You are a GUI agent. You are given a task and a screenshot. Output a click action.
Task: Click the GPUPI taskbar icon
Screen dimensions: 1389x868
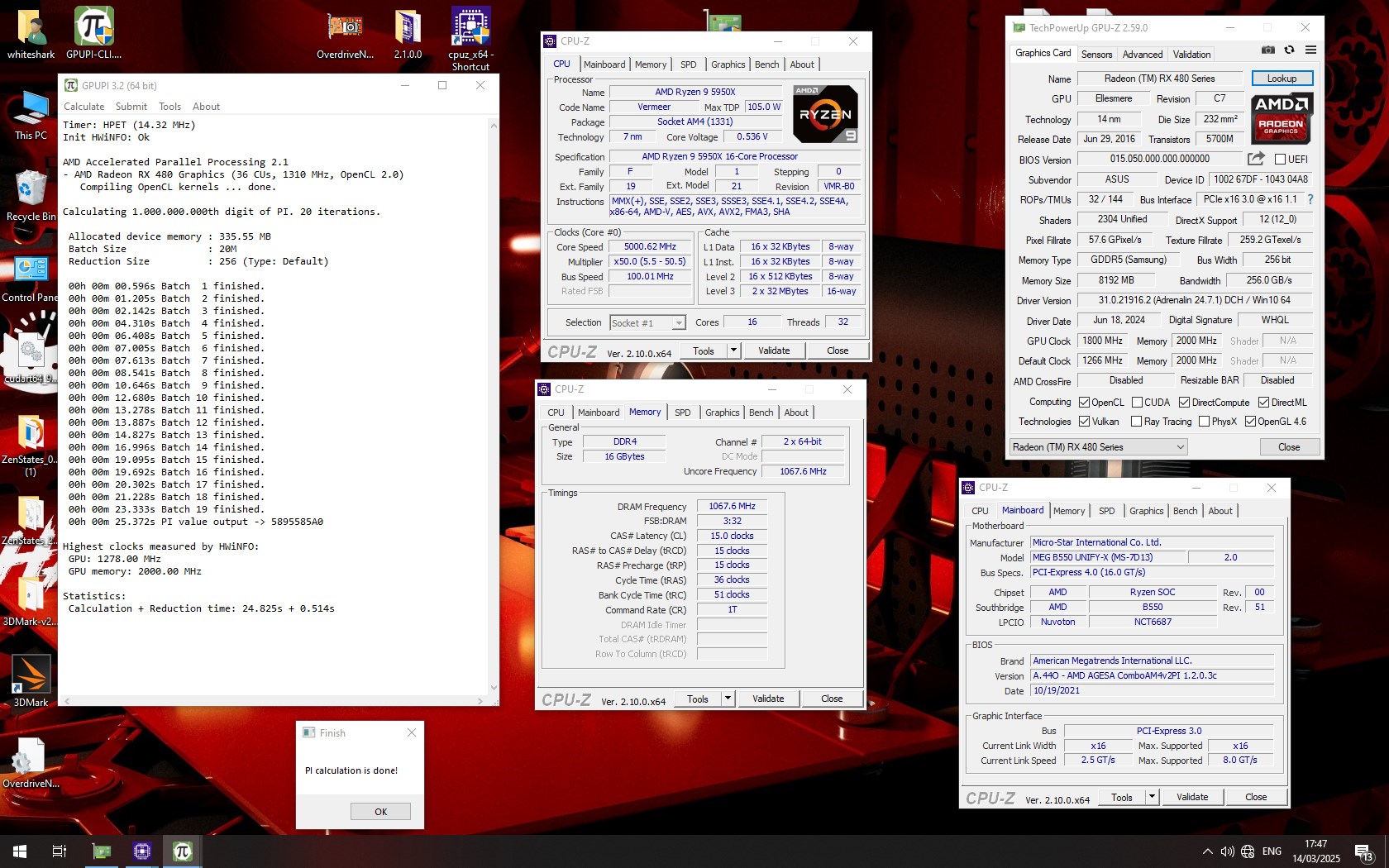[x=183, y=851]
